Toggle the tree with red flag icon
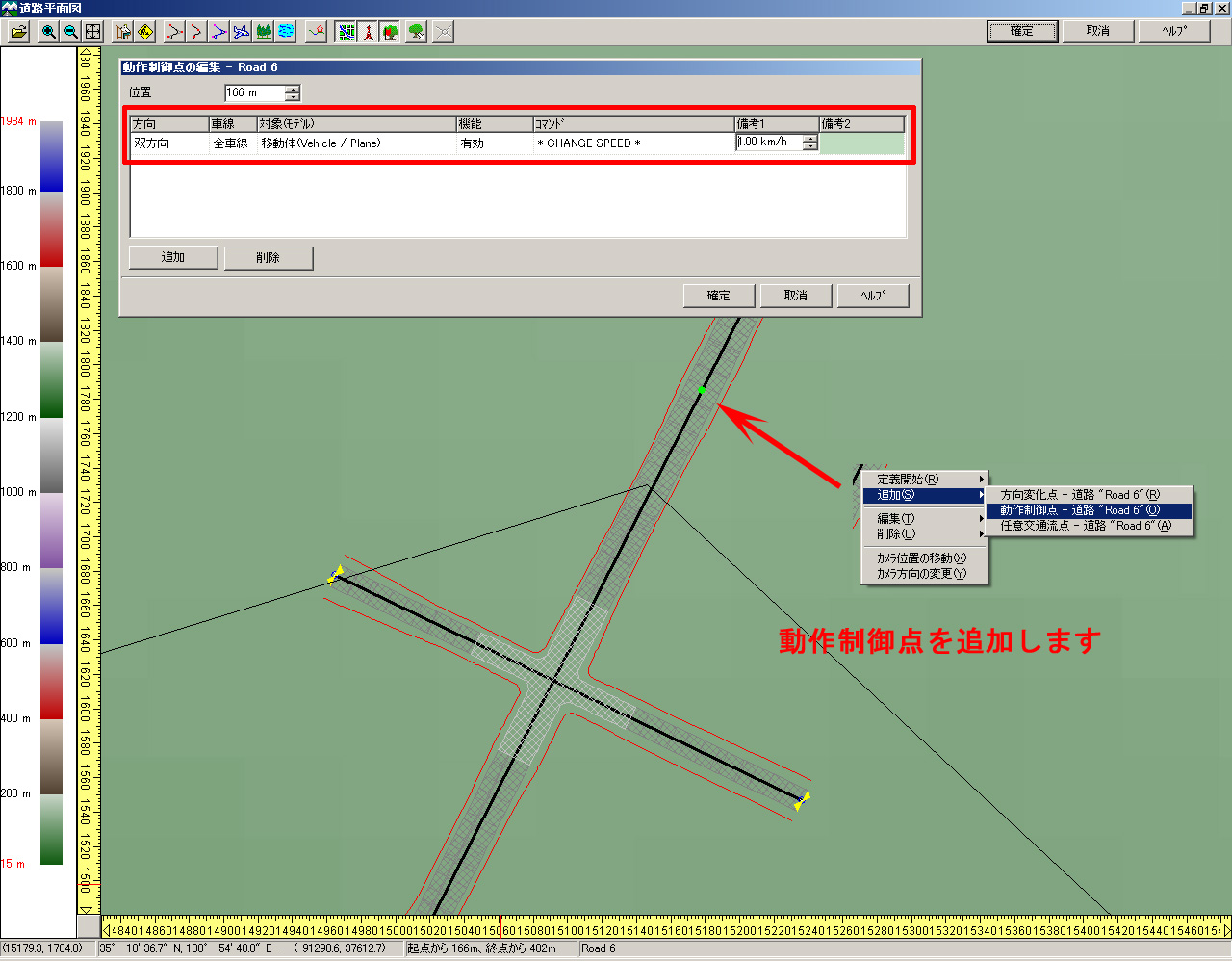 coord(390,32)
